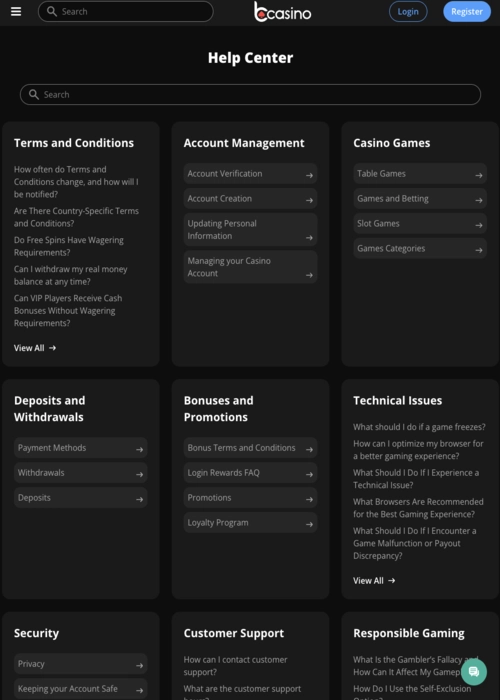Image resolution: width=500 pixels, height=700 pixels.
Task: Focus the Help Center search field
Action: 250,95
